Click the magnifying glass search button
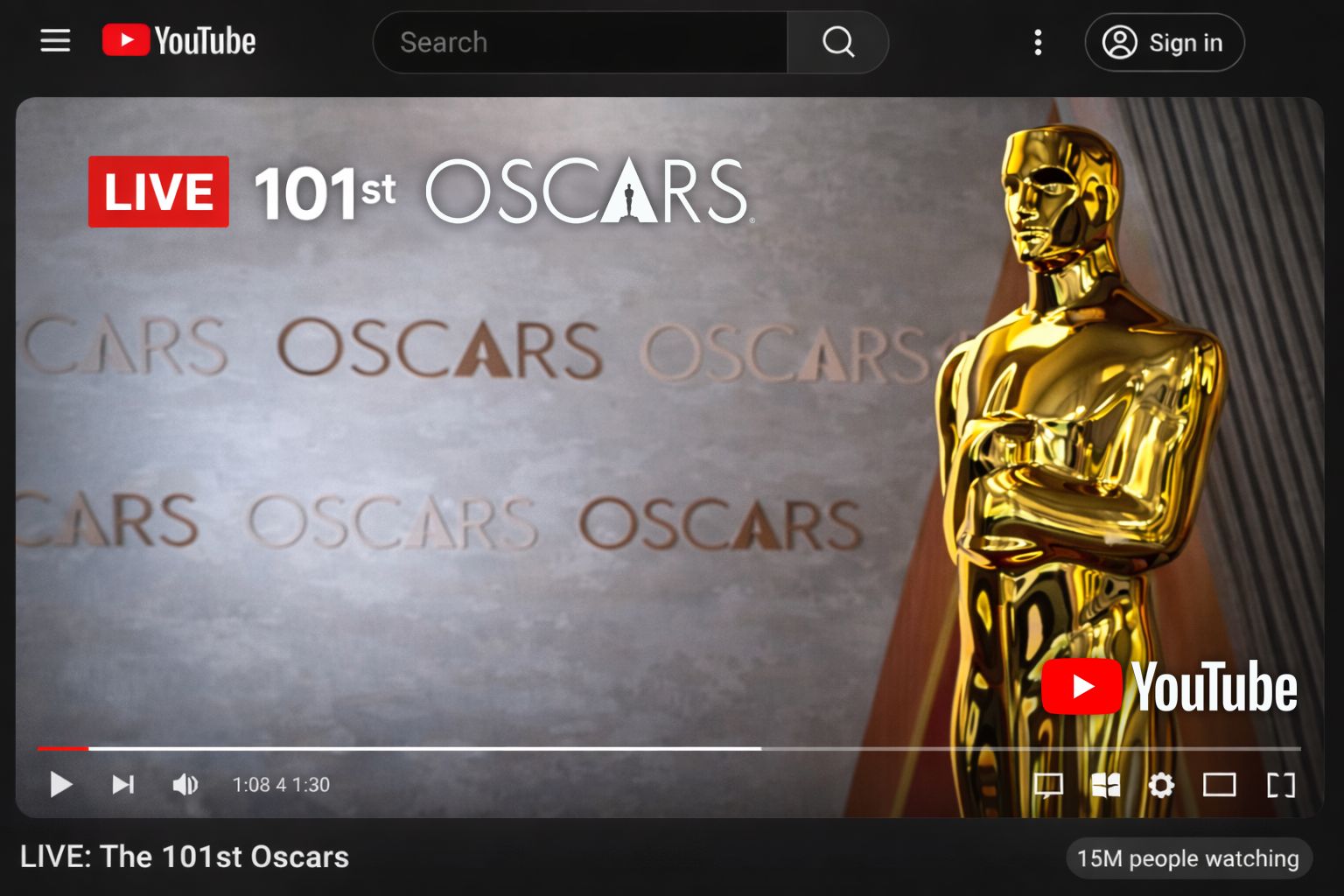This screenshot has height=896, width=1344. (x=838, y=42)
